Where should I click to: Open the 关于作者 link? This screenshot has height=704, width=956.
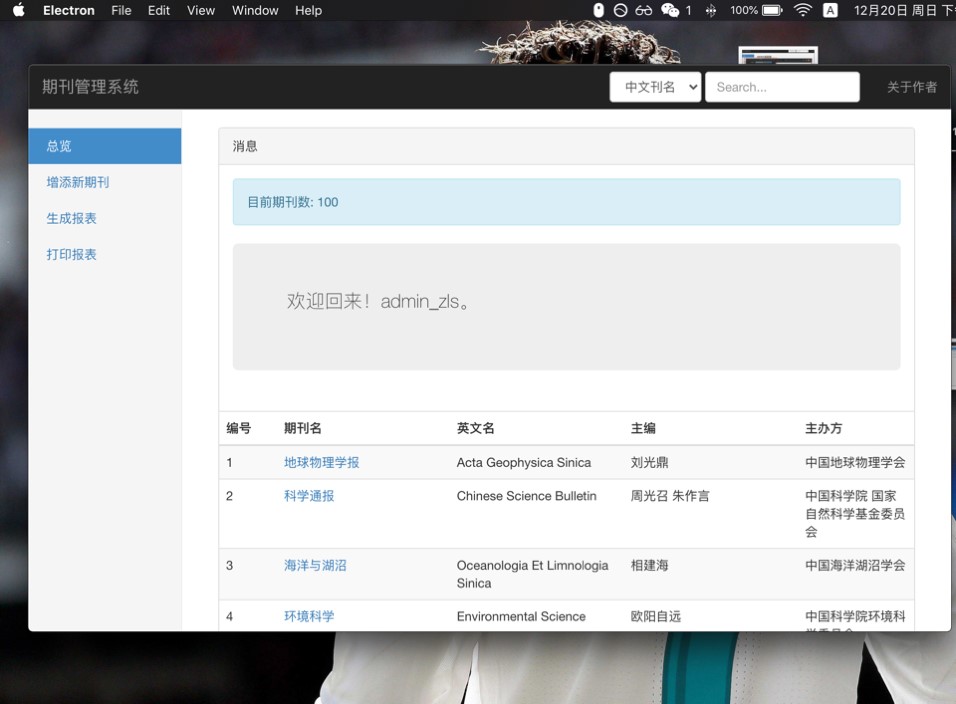(911, 87)
